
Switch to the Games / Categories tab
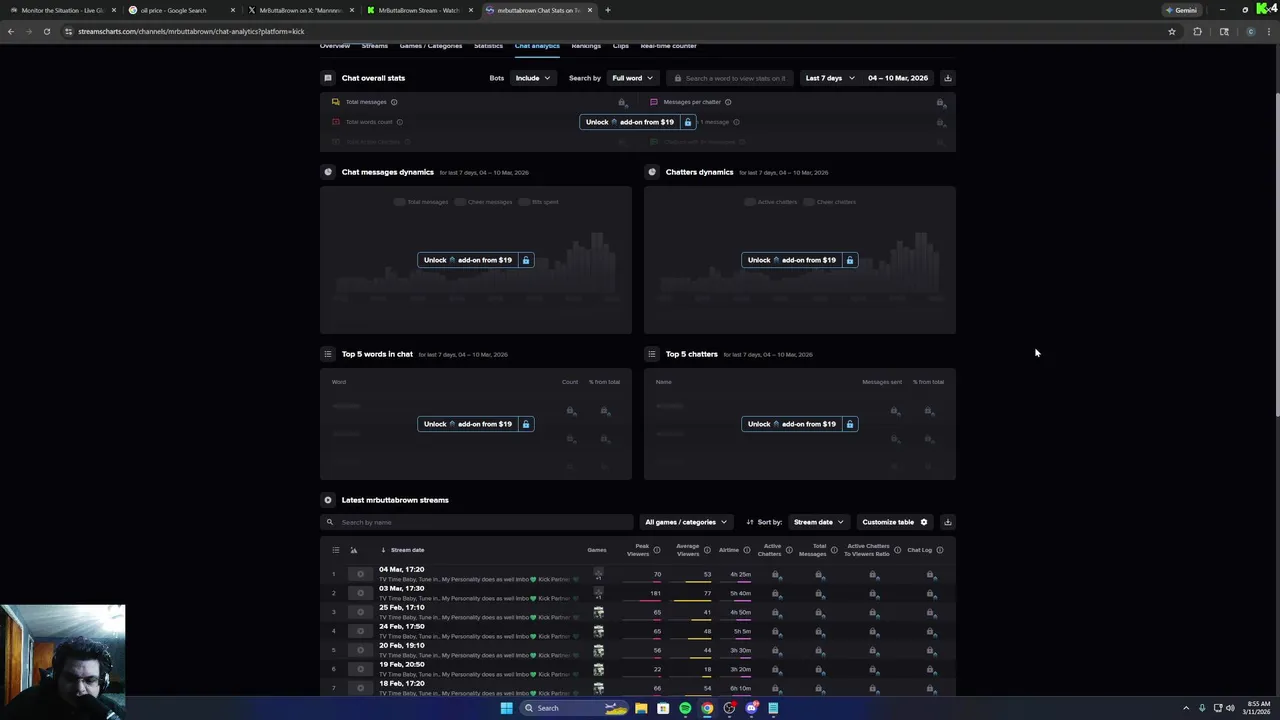tap(431, 46)
